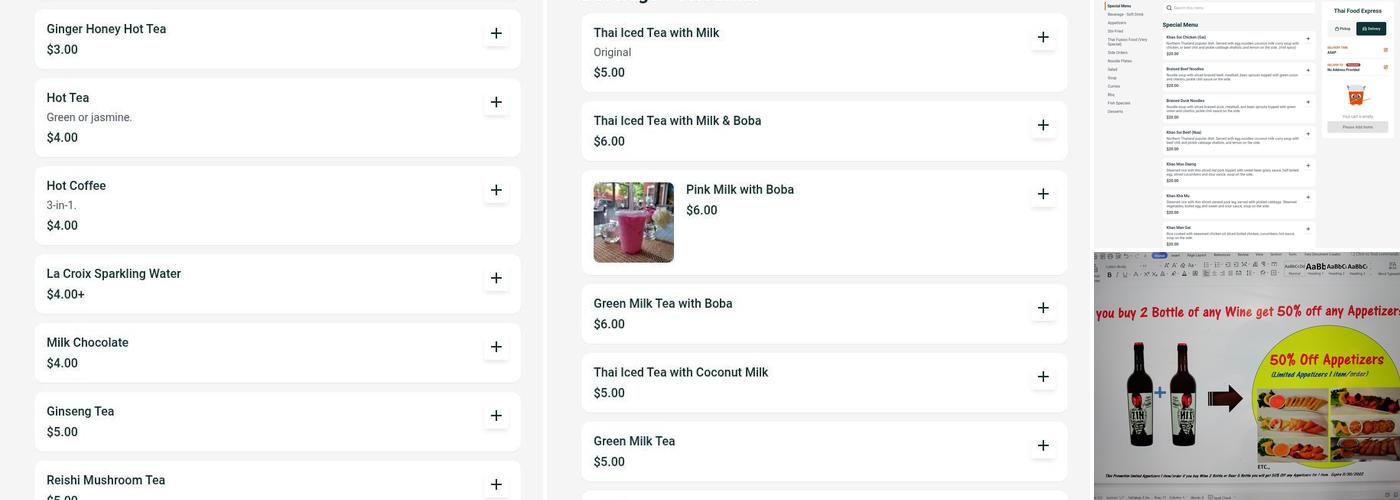Open the Pink Milk with Boba photo

pos(633,222)
